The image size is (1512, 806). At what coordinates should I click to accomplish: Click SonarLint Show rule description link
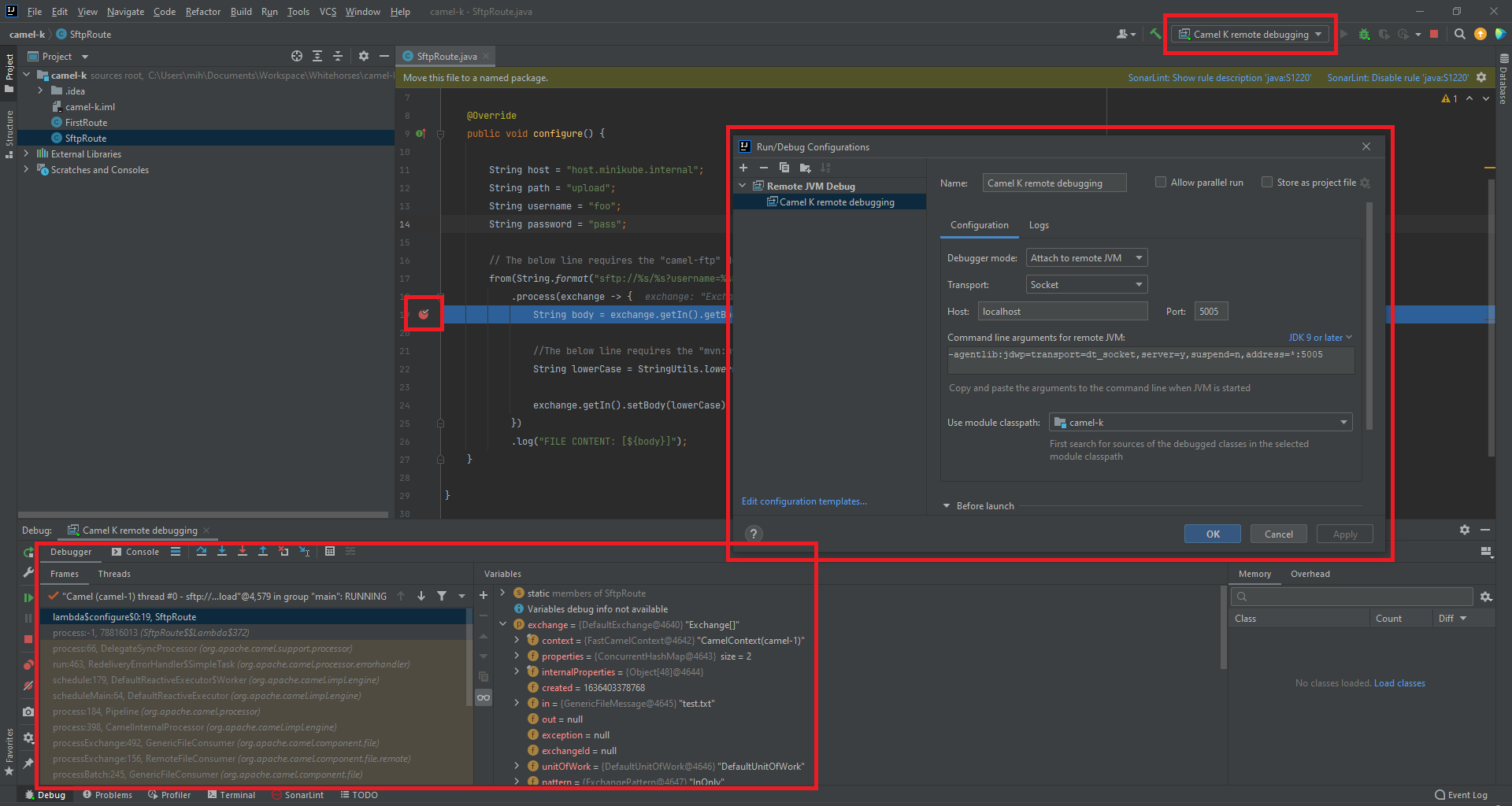pos(1219,78)
